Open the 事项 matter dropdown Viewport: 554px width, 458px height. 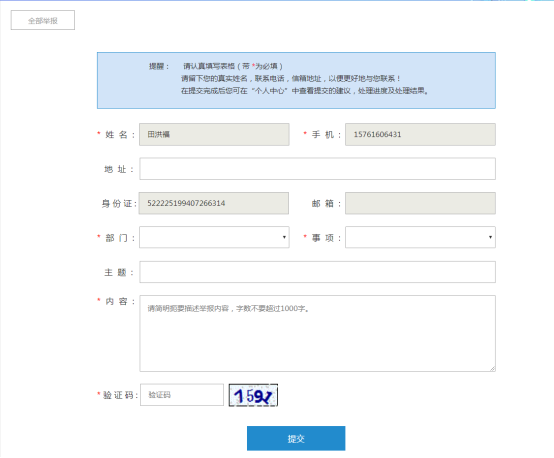click(x=420, y=237)
